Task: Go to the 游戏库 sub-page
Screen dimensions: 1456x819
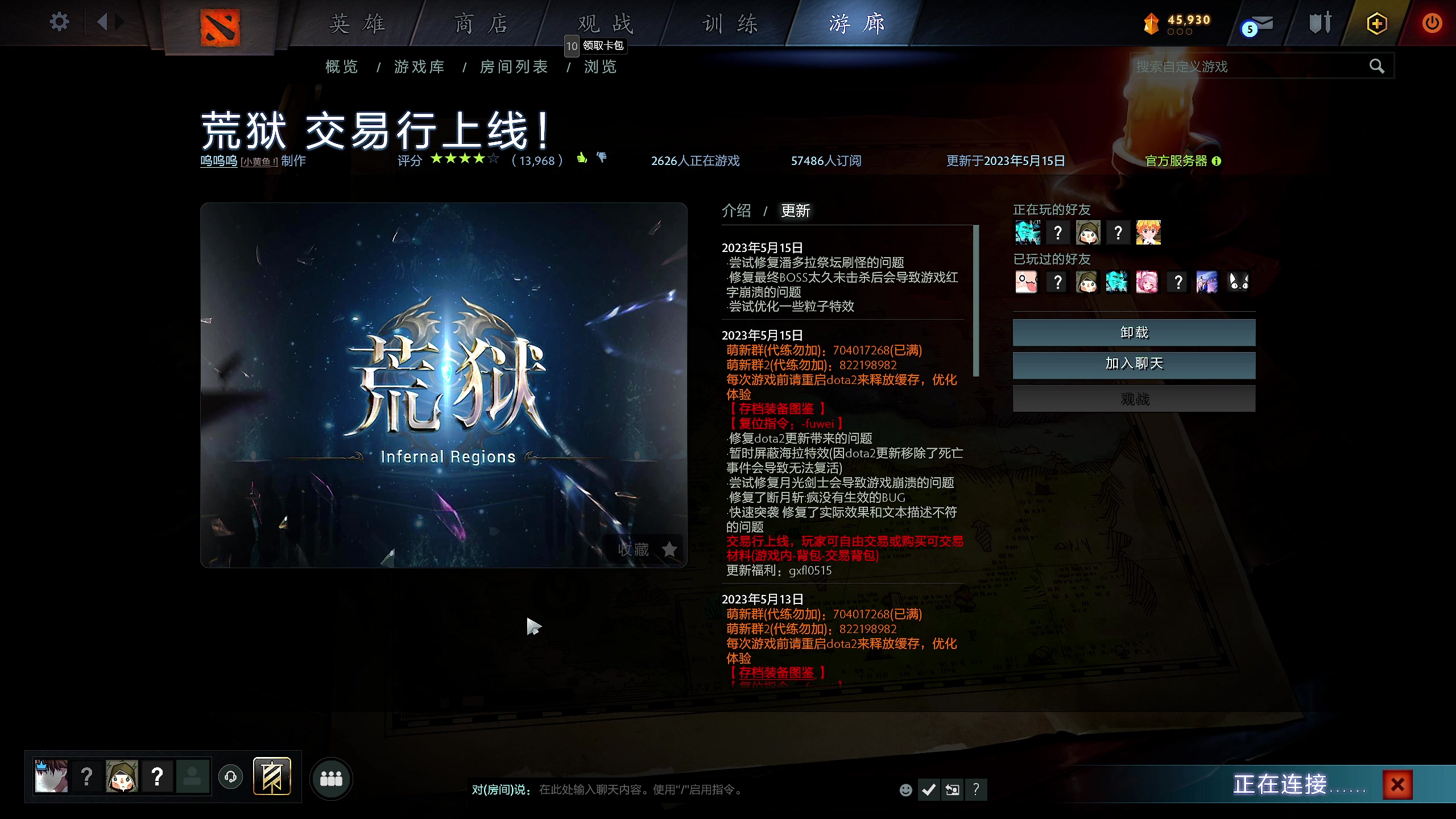Action: tap(420, 67)
